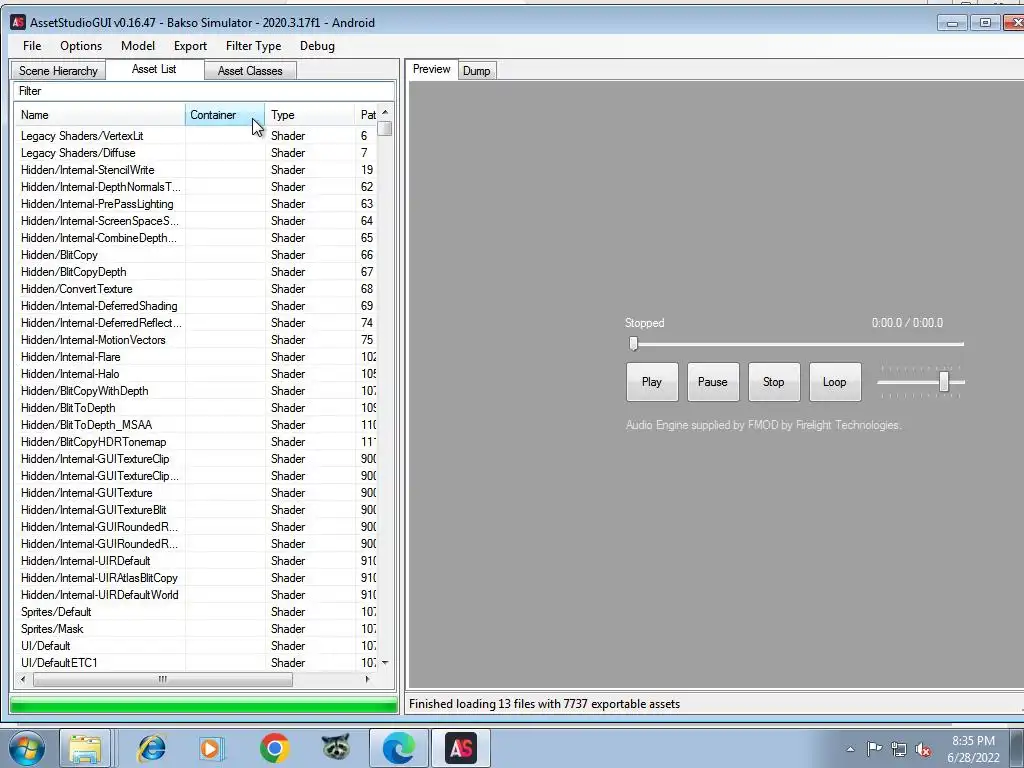Select Hidden/BlitToDepth_MSAA row
This screenshot has width=1024, height=768.
coord(195,424)
